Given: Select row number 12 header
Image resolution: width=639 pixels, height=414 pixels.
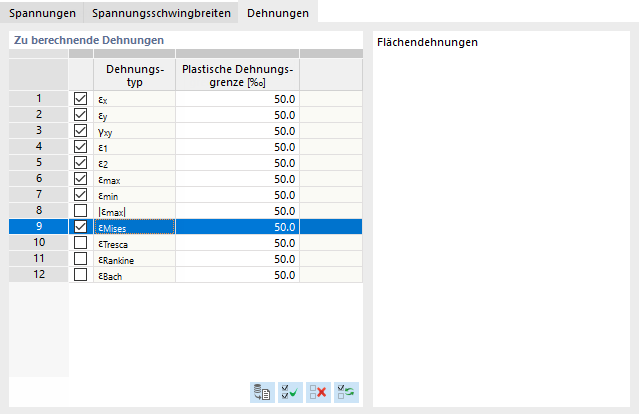Looking at the screenshot, I should tap(39, 275).
